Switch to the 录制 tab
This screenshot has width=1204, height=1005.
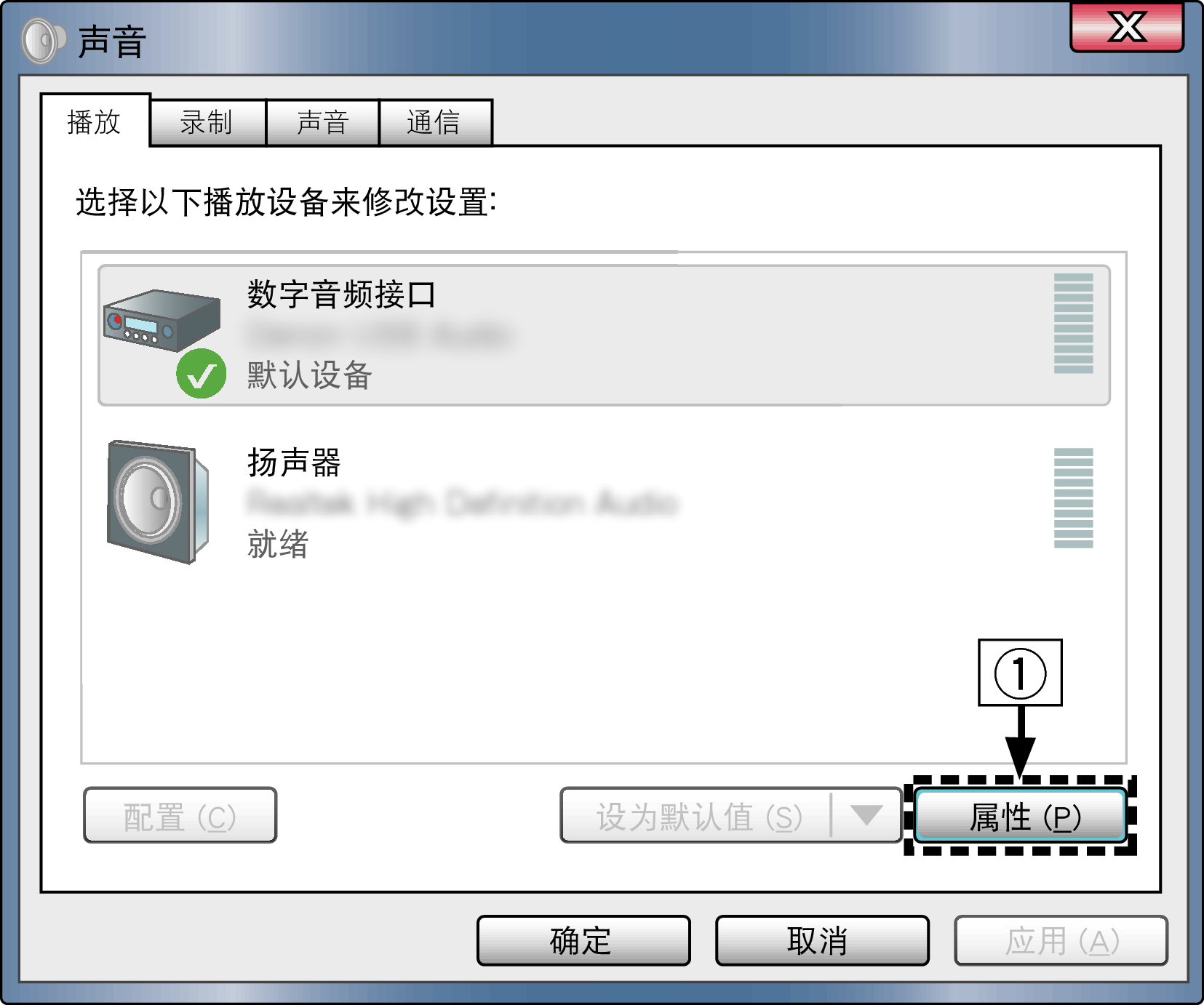(x=207, y=122)
